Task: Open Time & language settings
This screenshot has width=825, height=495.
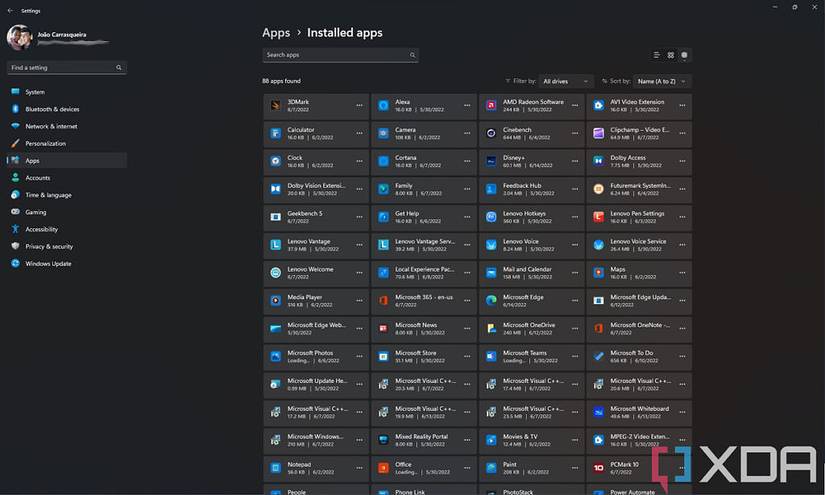Action: tap(67, 195)
